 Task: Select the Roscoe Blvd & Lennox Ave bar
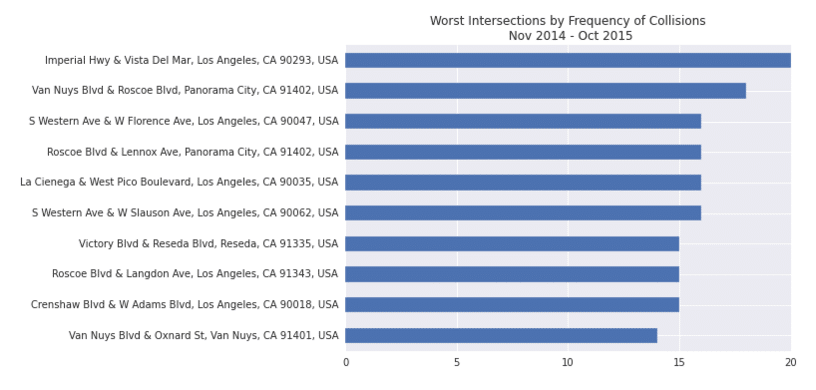(523, 152)
